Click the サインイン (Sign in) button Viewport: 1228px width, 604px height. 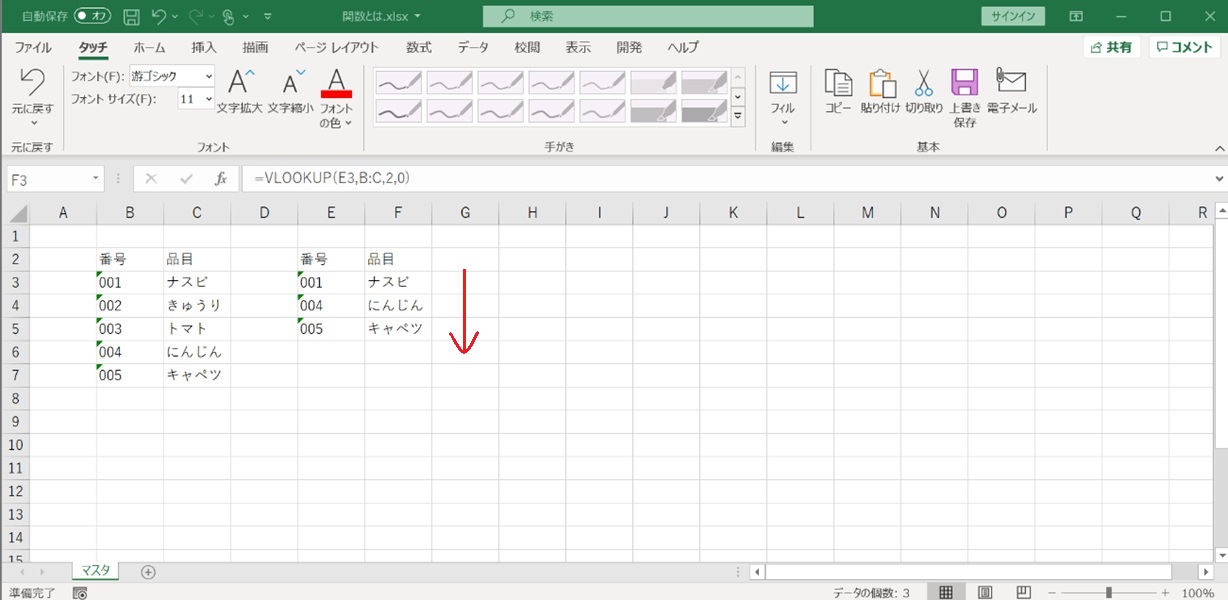[1012, 16]
